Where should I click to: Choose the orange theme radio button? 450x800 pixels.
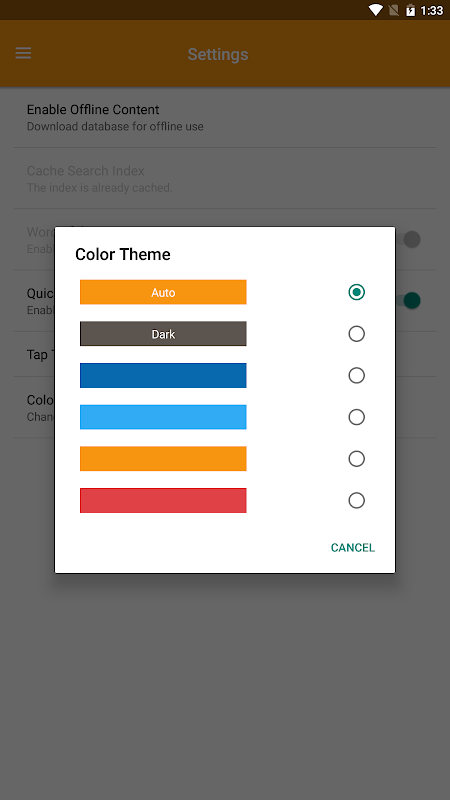pyautogui.click(x=357, y=459)
